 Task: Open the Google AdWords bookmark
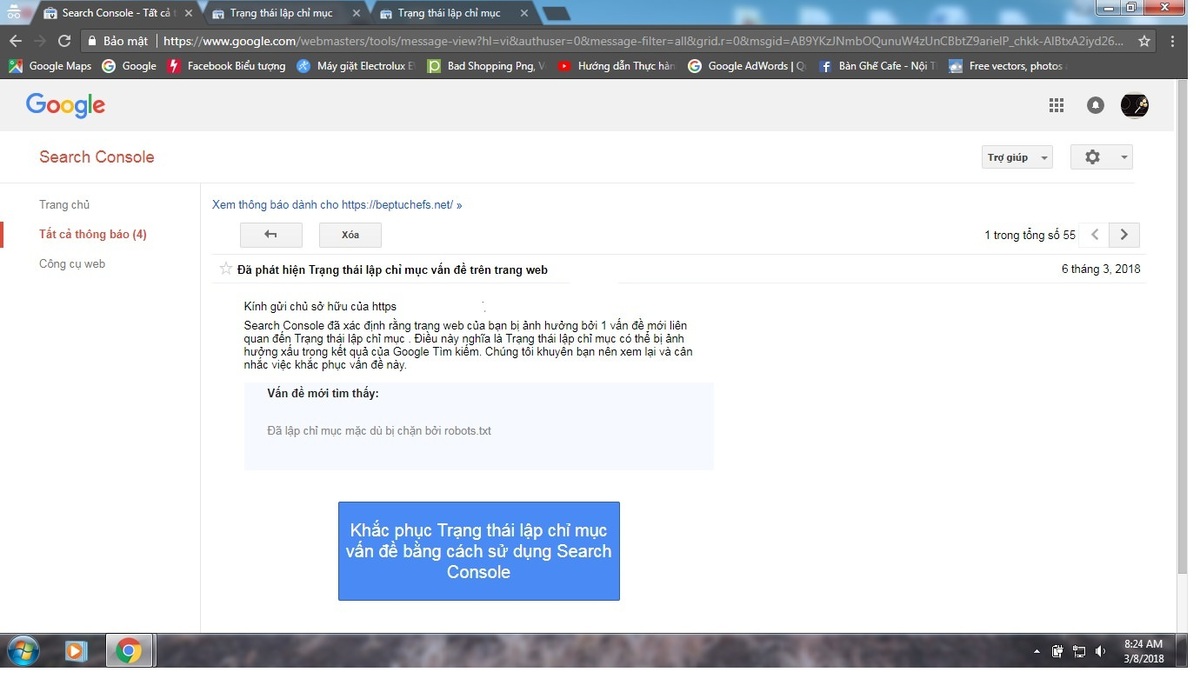[x=747, y=66]
